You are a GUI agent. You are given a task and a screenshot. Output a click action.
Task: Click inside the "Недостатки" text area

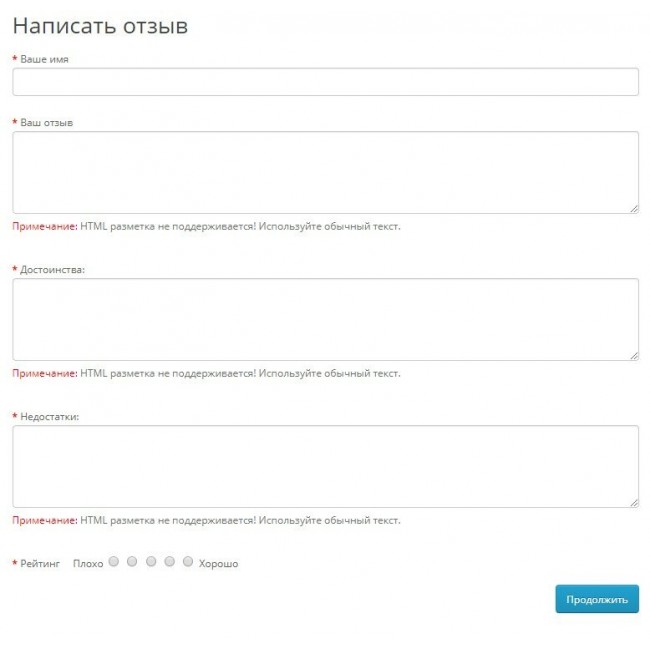pos(325,466)
